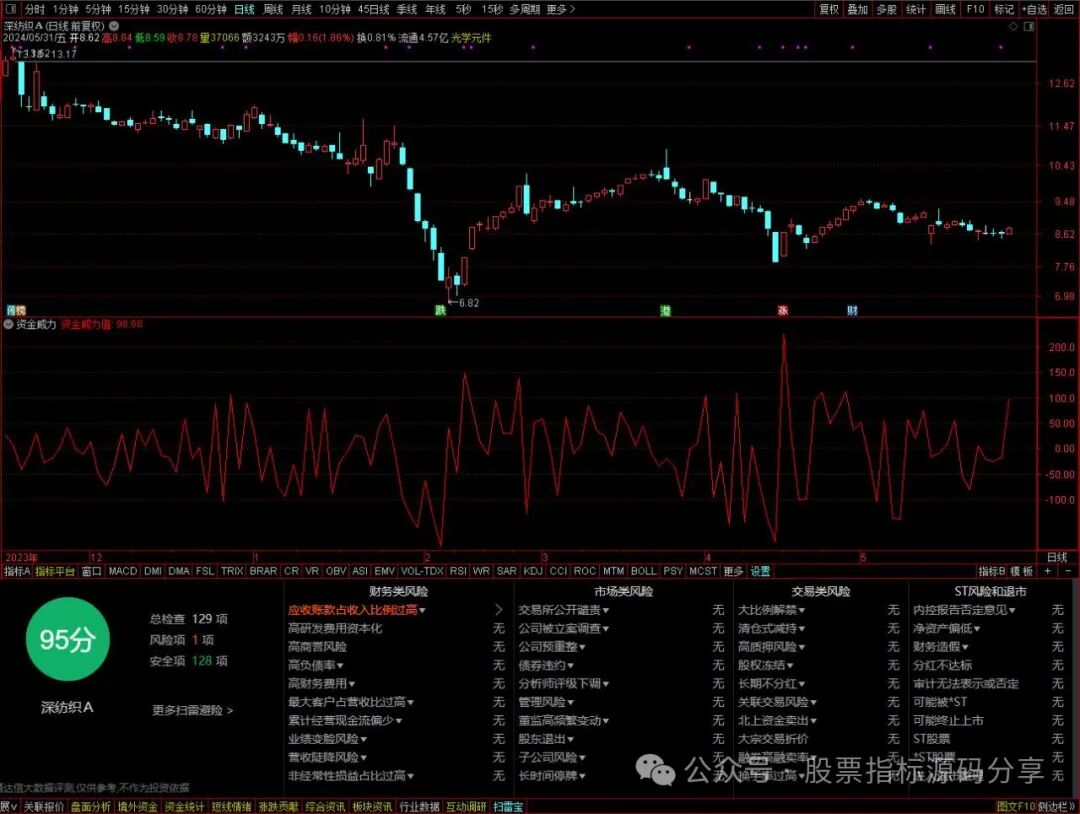
Task: Switch to the 月线 monthly period
Action: (x=302, y=9)
